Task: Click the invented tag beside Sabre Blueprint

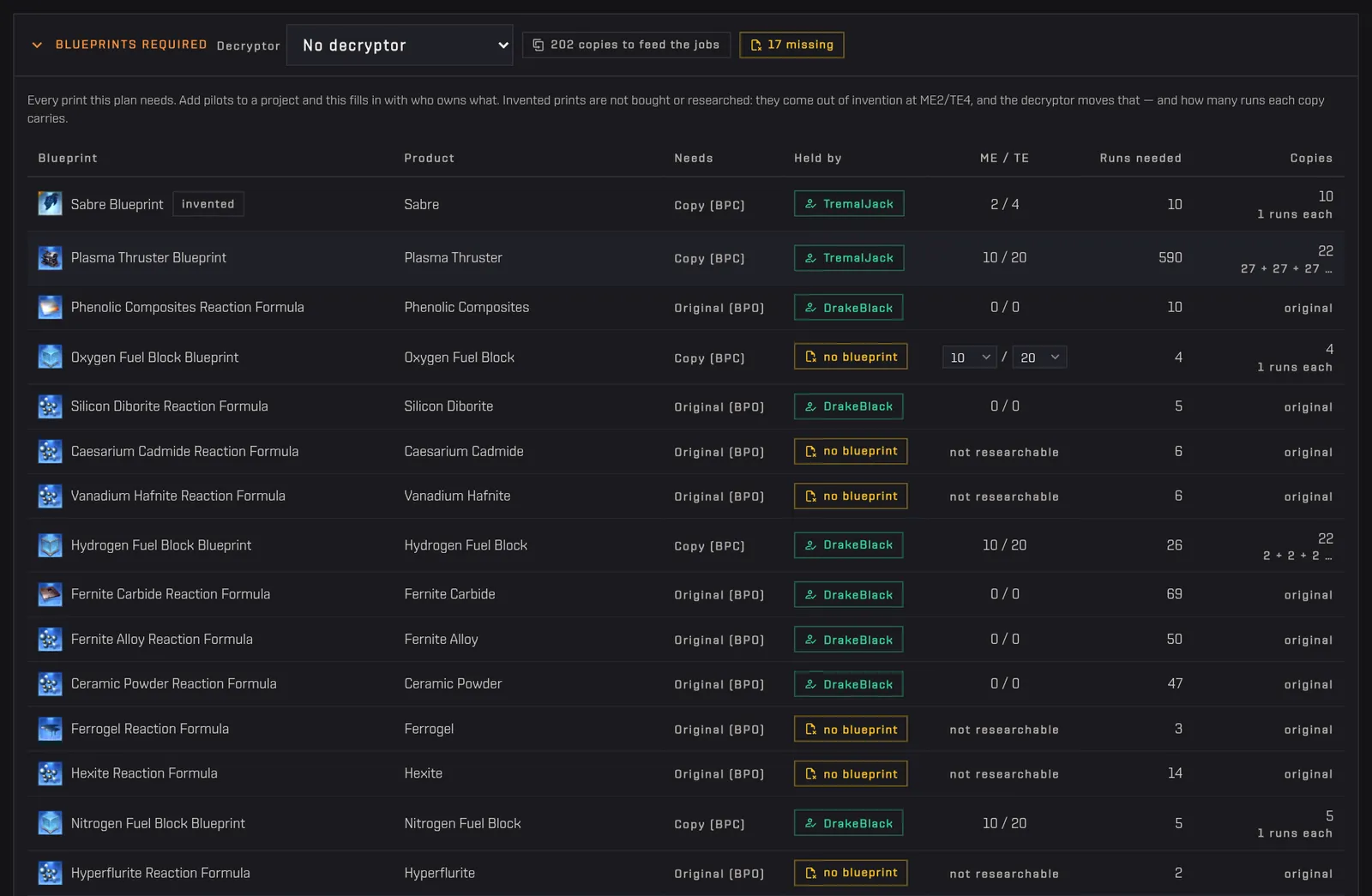Action: (208, 204)
